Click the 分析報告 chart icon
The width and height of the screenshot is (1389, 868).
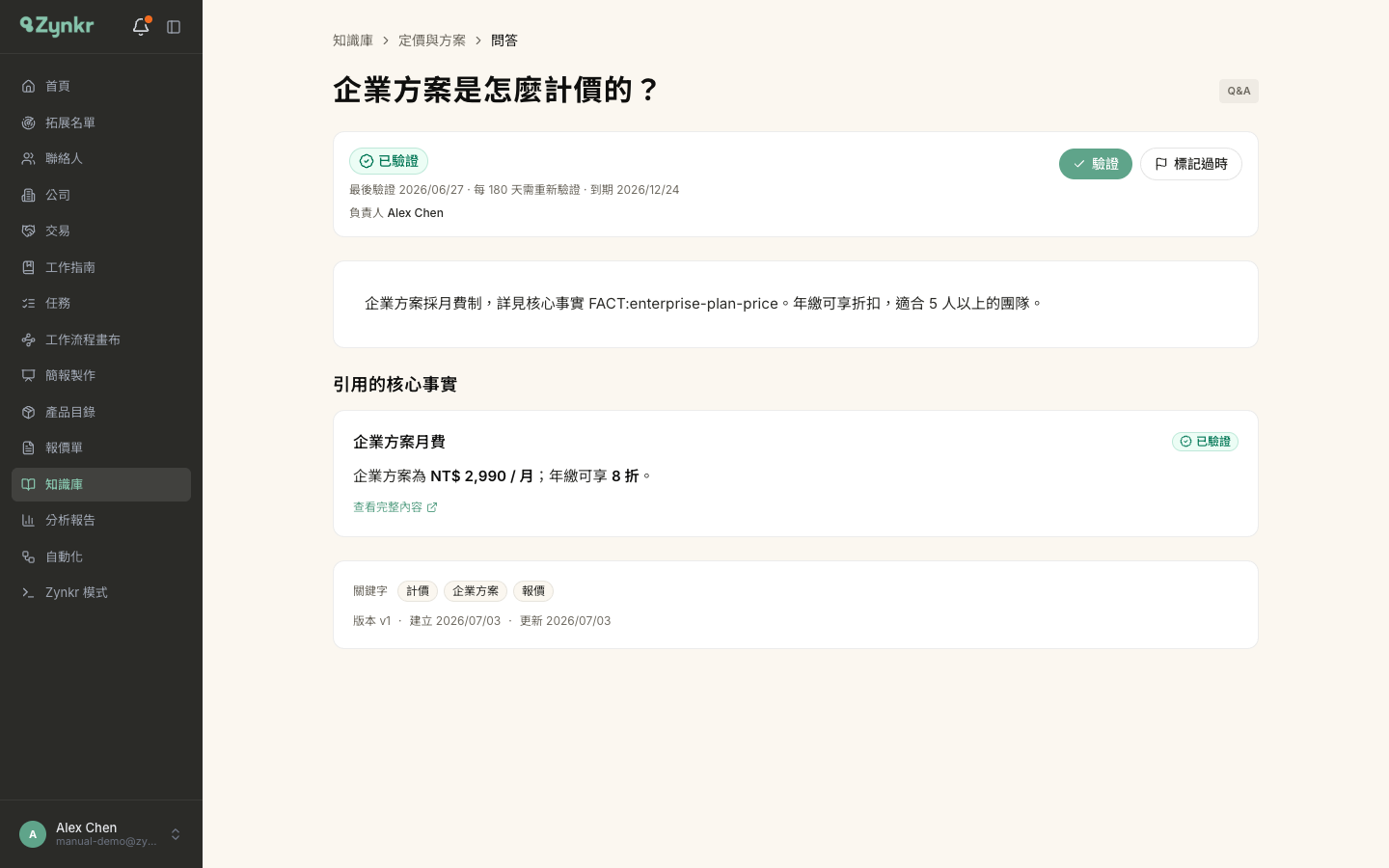coord(29,520)
